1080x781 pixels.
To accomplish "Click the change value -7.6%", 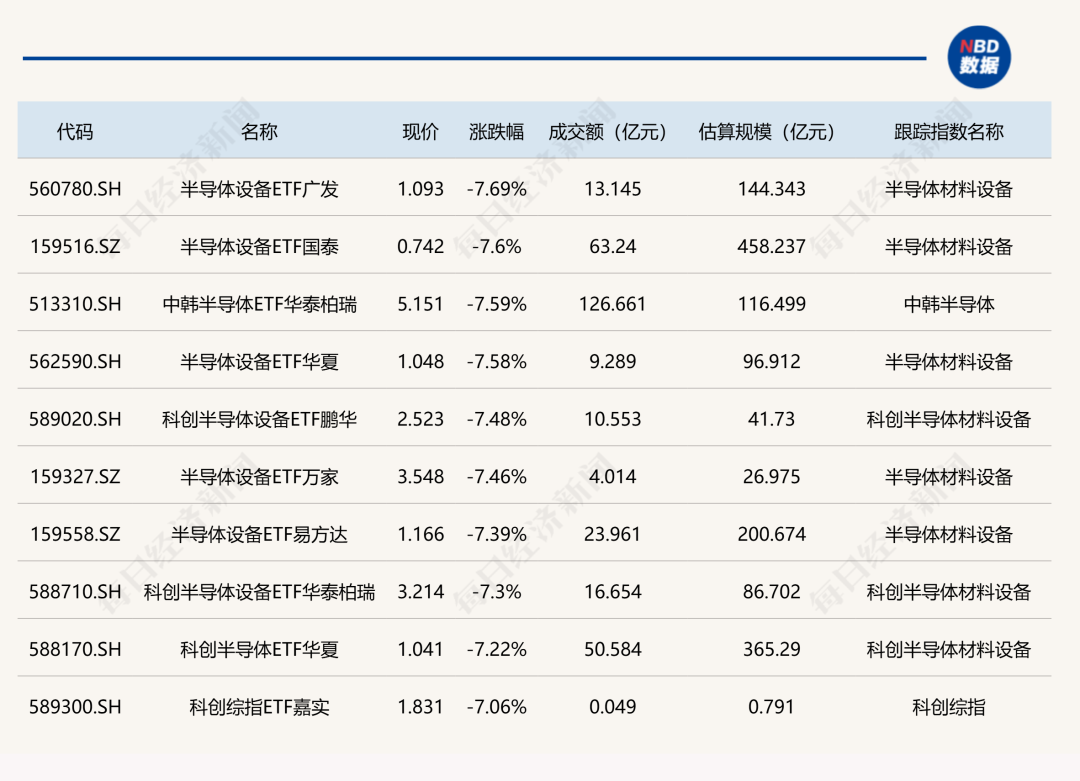I will (496, 247).
